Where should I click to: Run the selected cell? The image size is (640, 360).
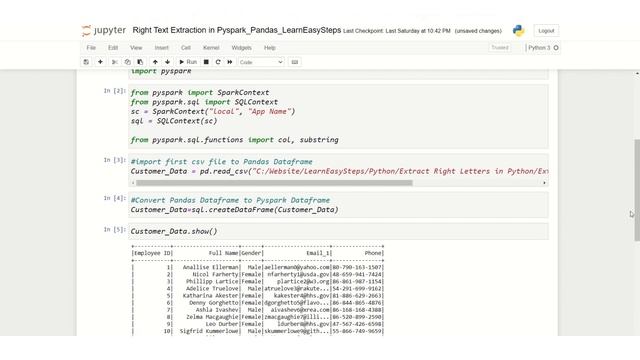tap(188, 62)
